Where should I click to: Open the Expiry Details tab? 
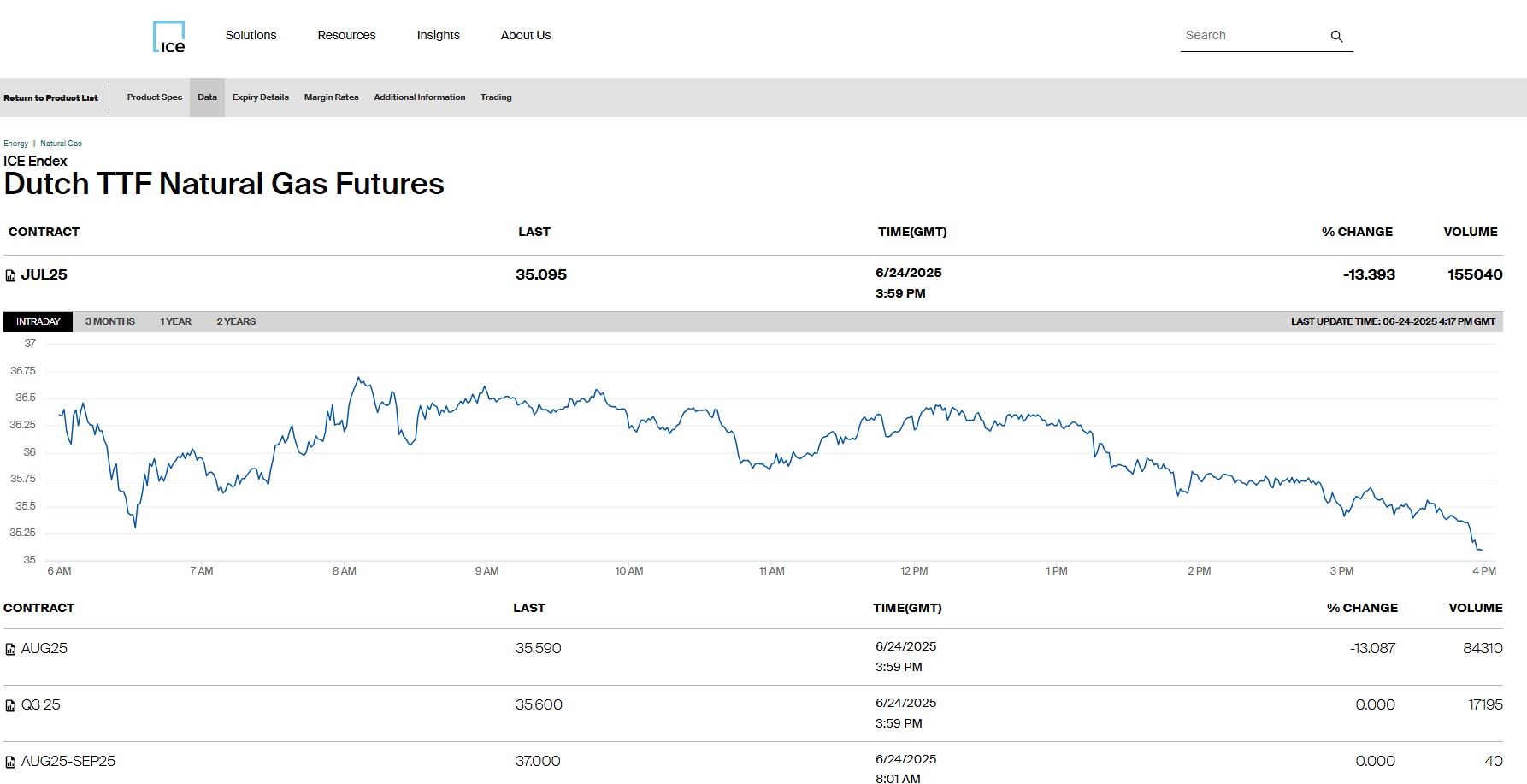[261, 97]
